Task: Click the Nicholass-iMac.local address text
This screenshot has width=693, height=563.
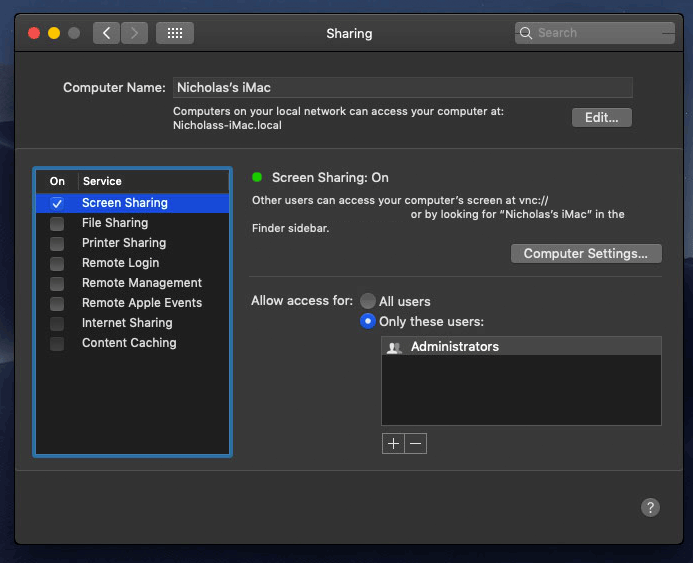Action: [x=227, y=126]
